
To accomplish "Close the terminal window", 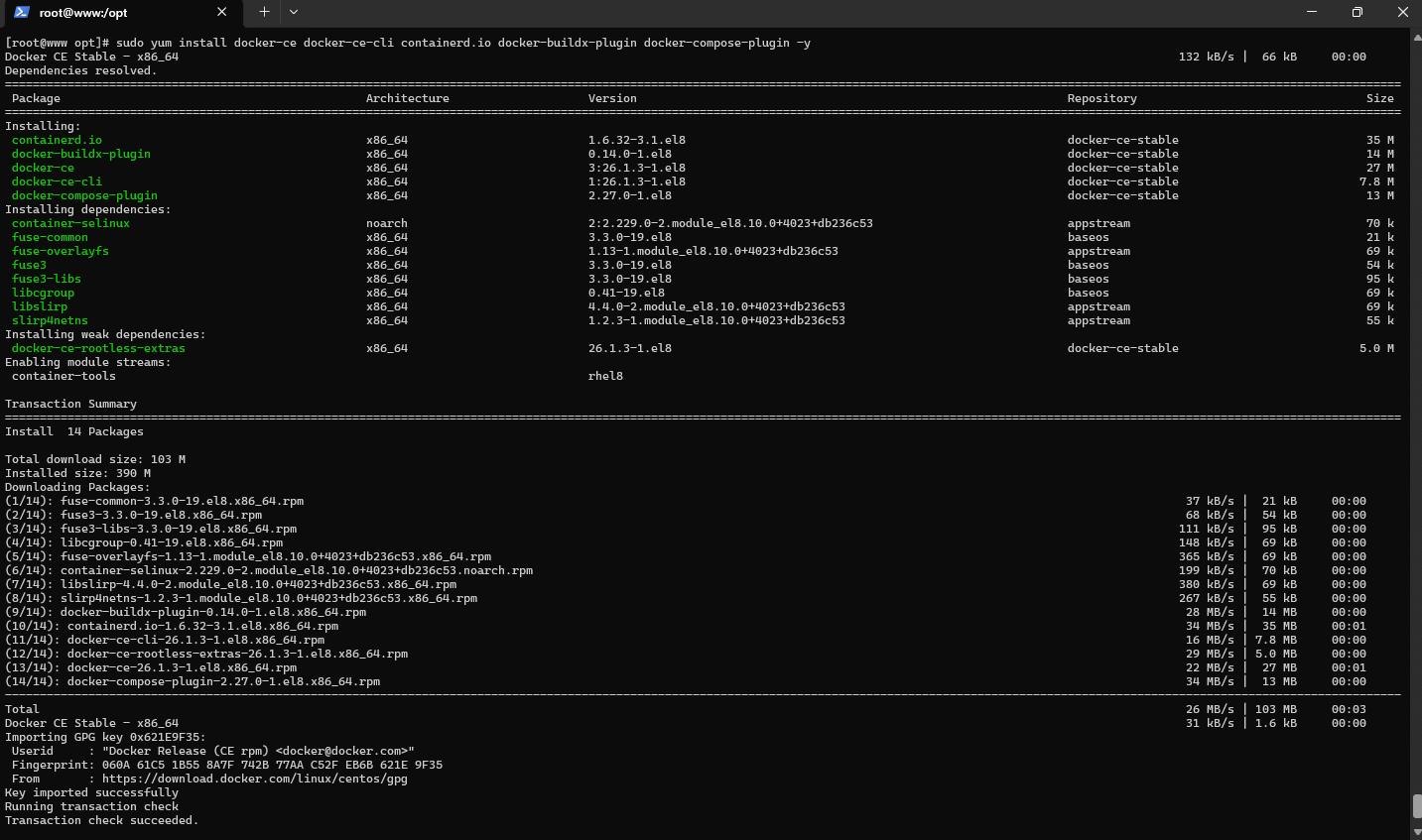I will [x=1402, y=12].
